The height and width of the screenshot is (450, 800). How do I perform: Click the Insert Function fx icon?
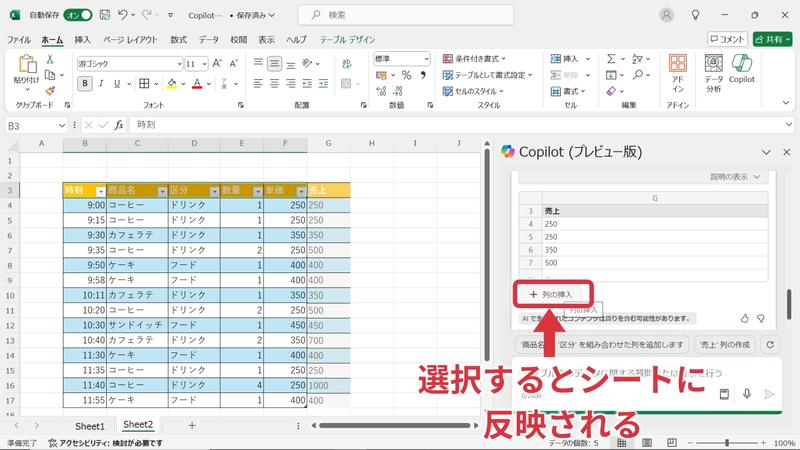pyautogui.click(x=119, y=124)
